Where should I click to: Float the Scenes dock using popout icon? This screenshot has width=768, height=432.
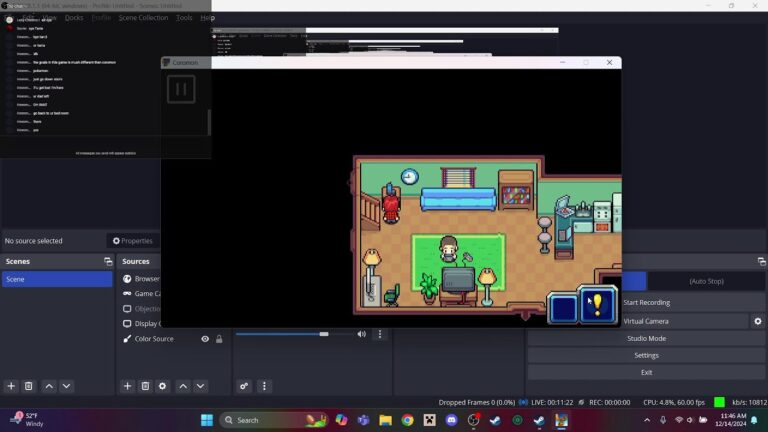(108, 262)
